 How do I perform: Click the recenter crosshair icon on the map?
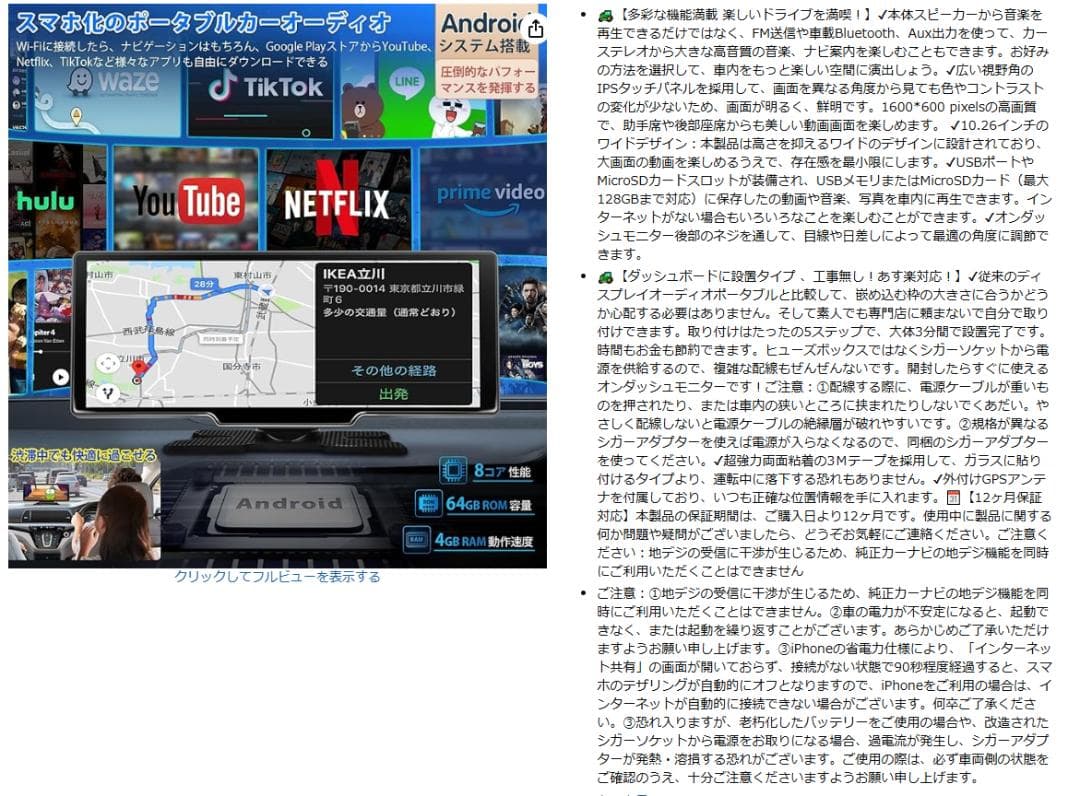tap(107, 363)
